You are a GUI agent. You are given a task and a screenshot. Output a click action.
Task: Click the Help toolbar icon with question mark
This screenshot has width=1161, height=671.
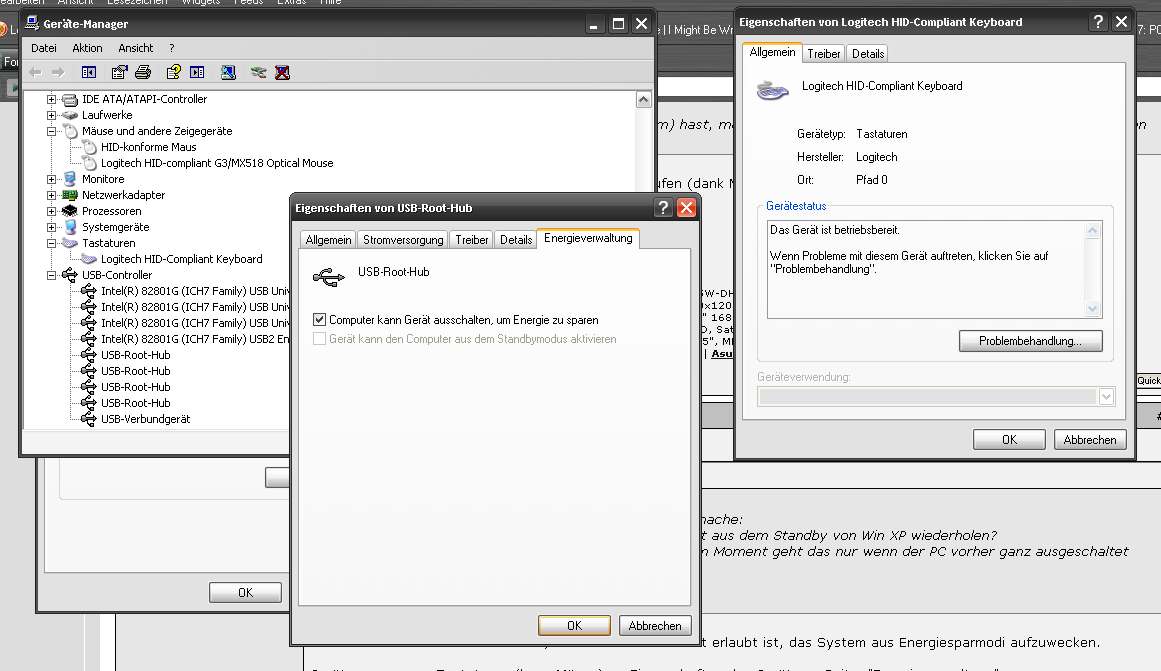pyautogui.click(x=174, y=72)
